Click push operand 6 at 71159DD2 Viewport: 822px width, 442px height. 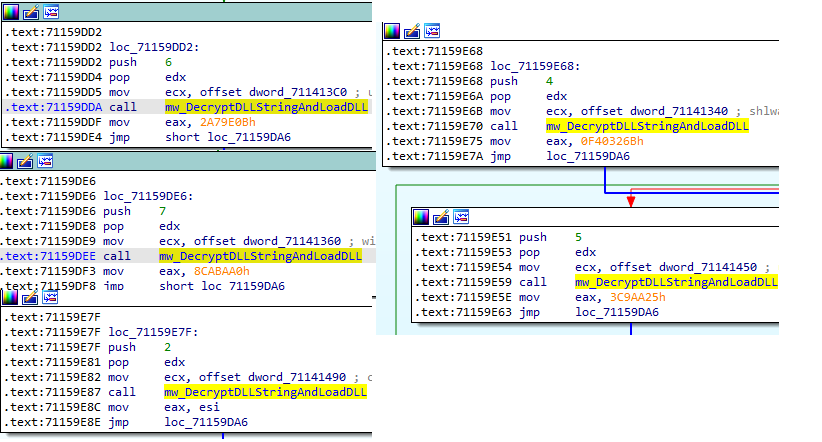[168, 62]
